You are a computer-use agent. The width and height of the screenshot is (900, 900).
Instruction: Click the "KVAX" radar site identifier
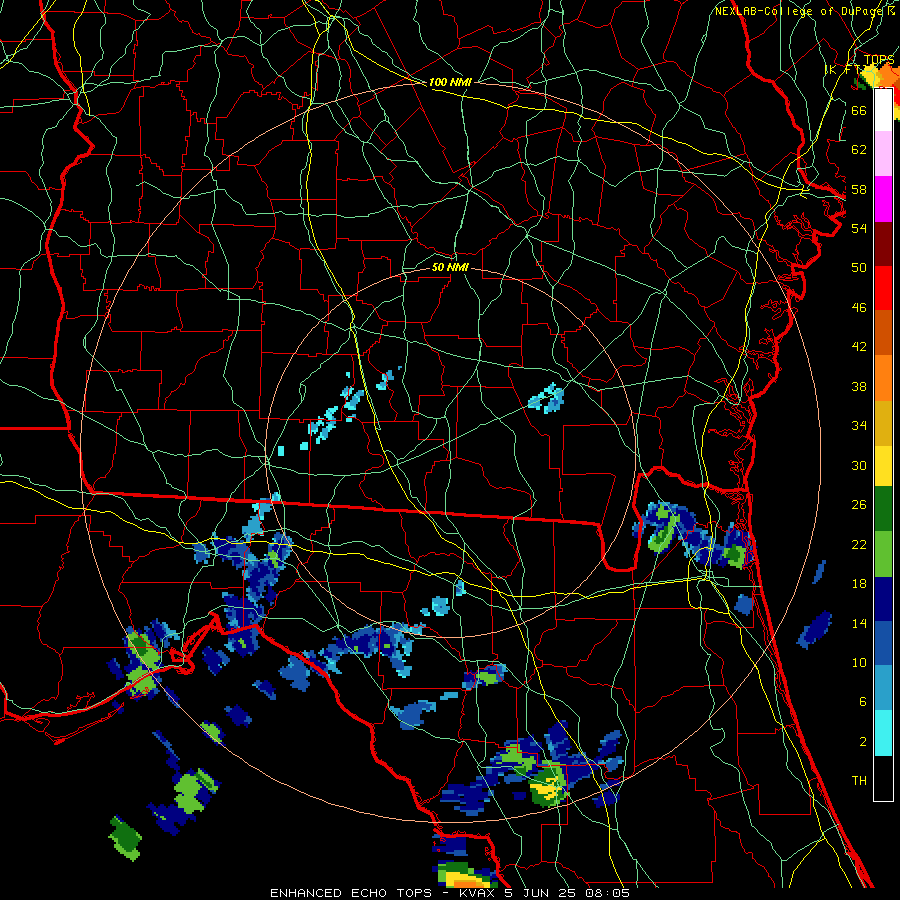[x=478, y=893]
